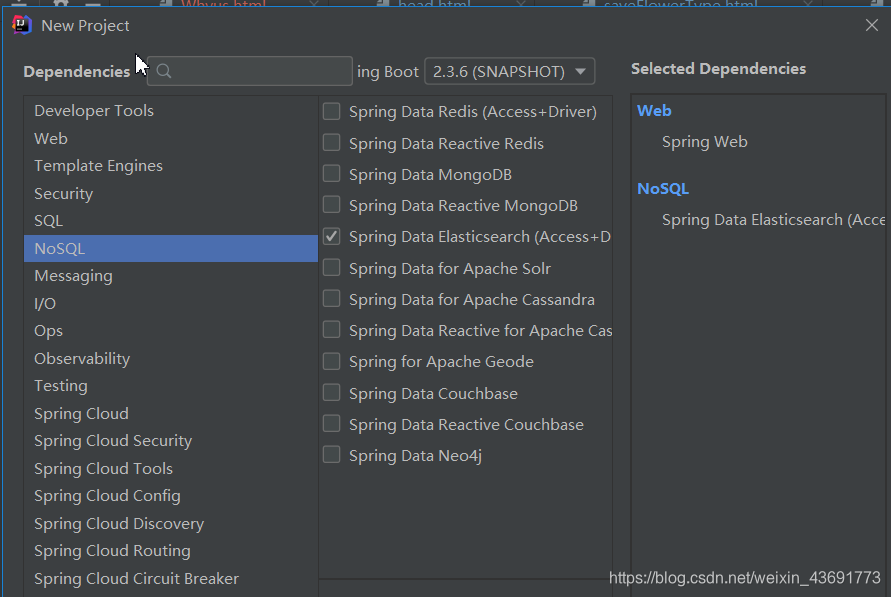The width and height of the screenshot is (891, 597).
Task: Focus the dependencies search field
Action: 249,71
